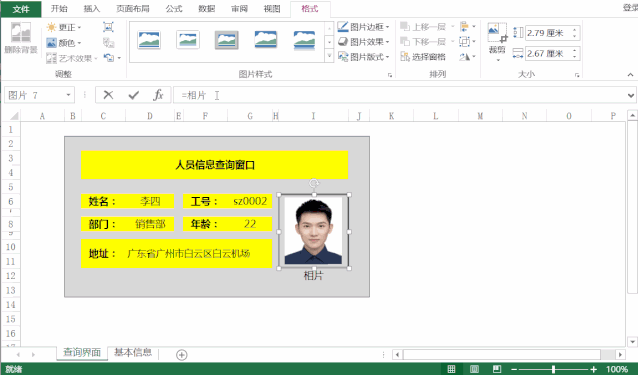Click Bring Forward (上移一层)
The height and width of the screenshot is (375, 638).
pyautogui.click(x=423, y=27)
